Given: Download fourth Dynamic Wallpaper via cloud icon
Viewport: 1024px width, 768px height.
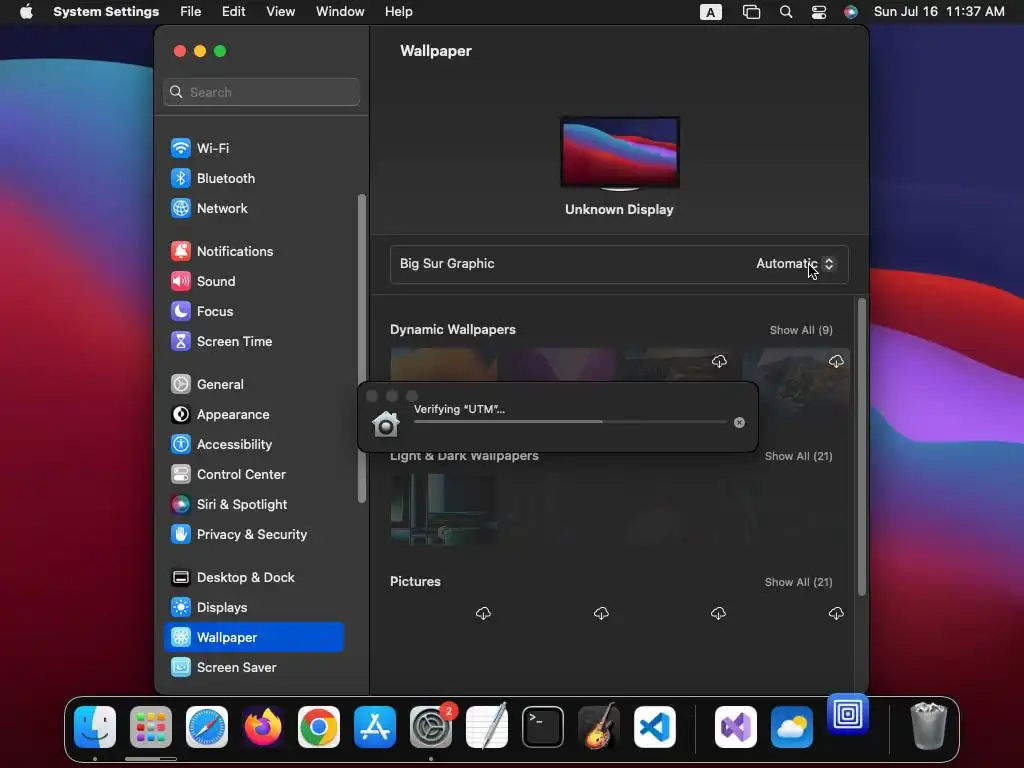Looking at the screenshot, I should pos(836,361).
